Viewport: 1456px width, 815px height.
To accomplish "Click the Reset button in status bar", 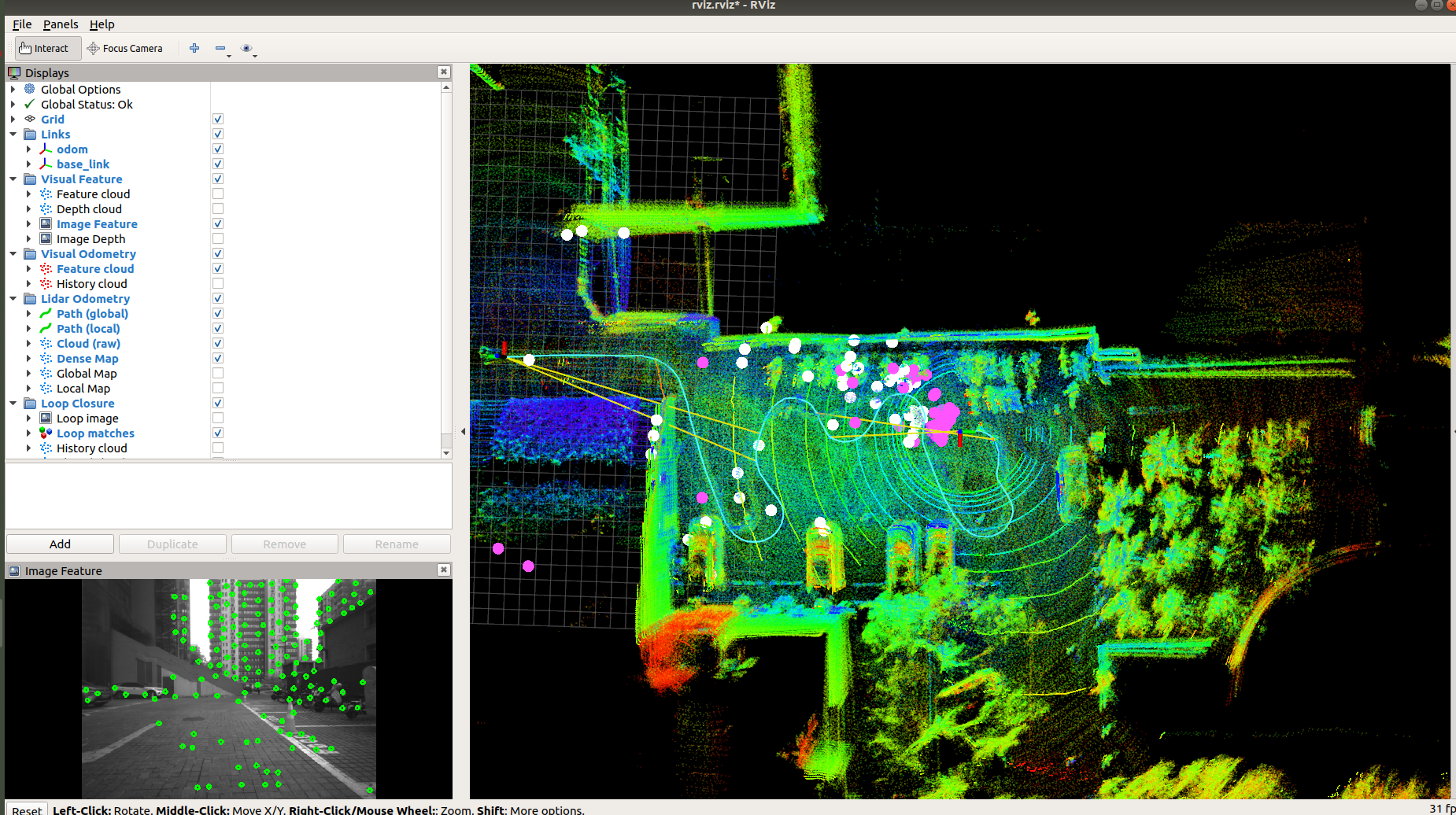I will (27, 809).
